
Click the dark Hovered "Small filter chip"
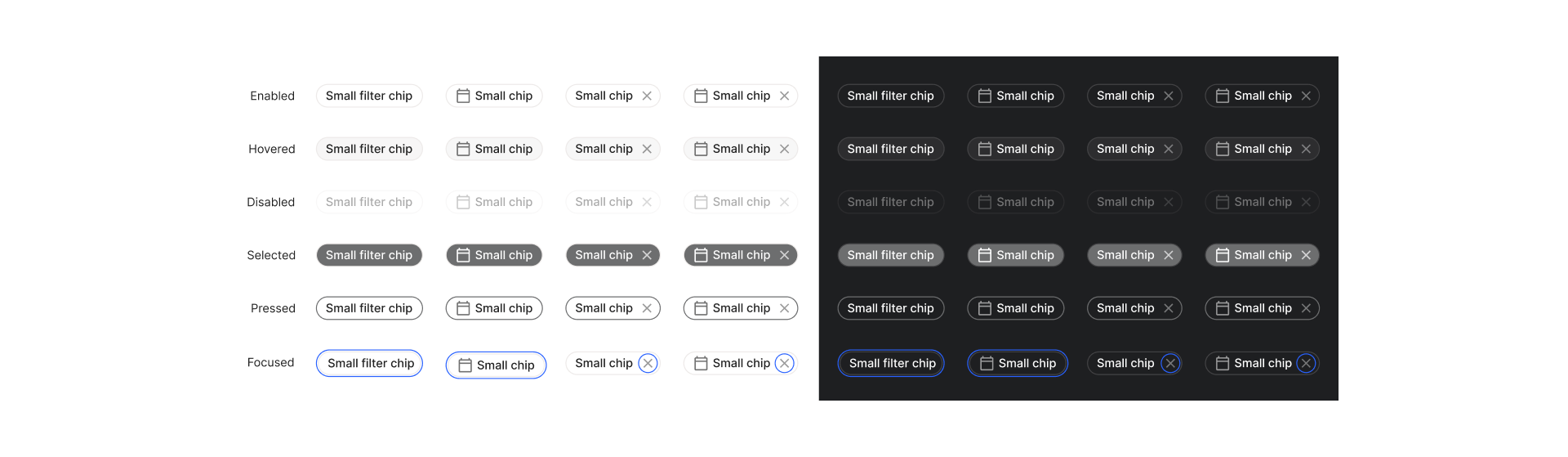pos(890,149)
